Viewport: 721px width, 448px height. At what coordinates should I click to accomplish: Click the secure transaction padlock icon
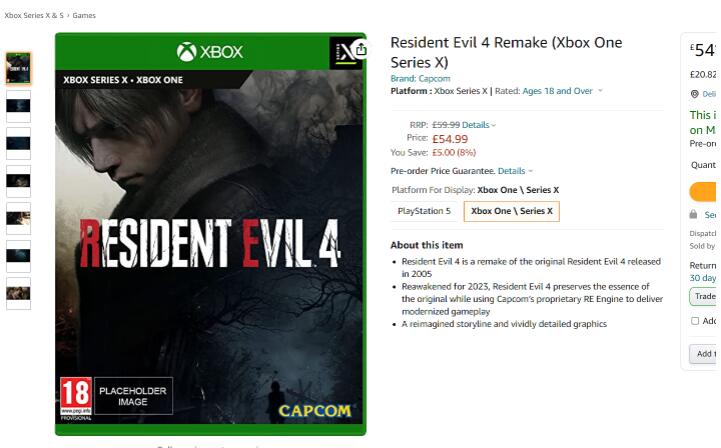[693, 214]
